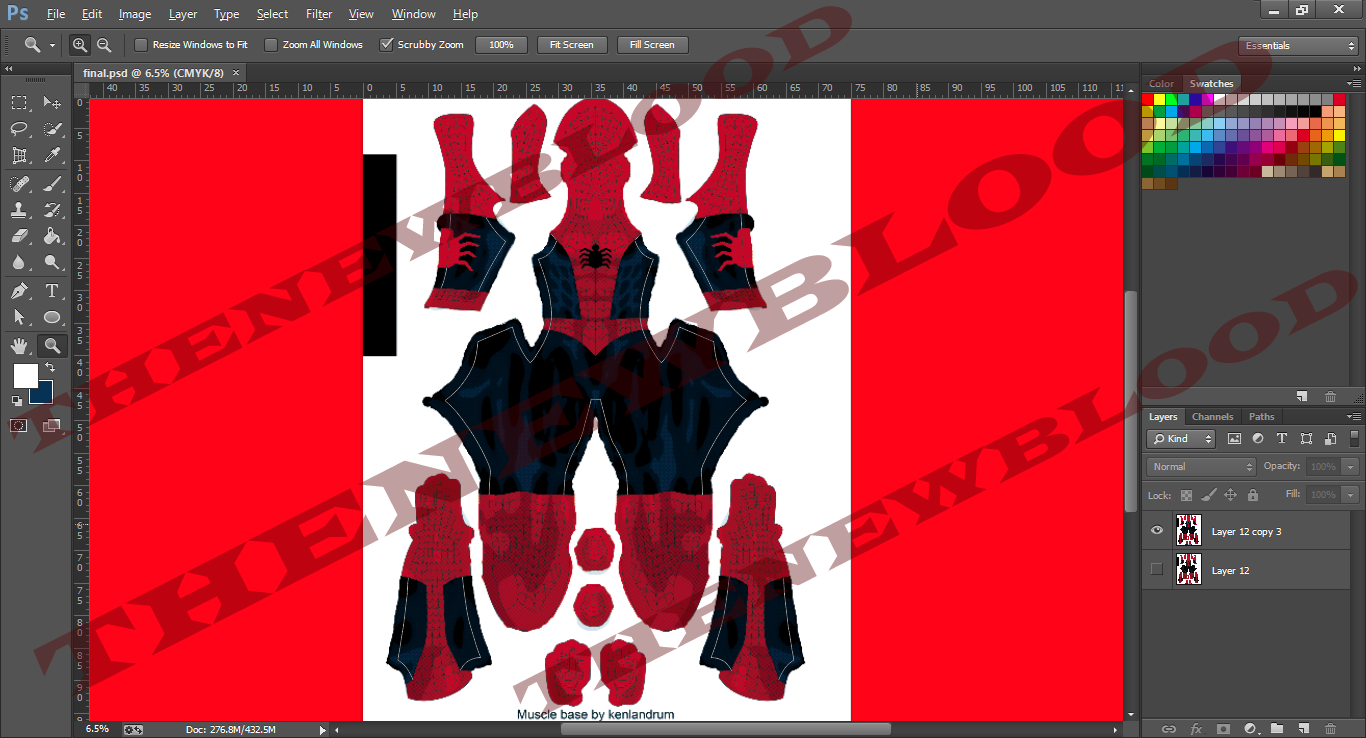Select the Healing Brush tool
Viewport: 1366px width, 738px height.
(19, 183)
